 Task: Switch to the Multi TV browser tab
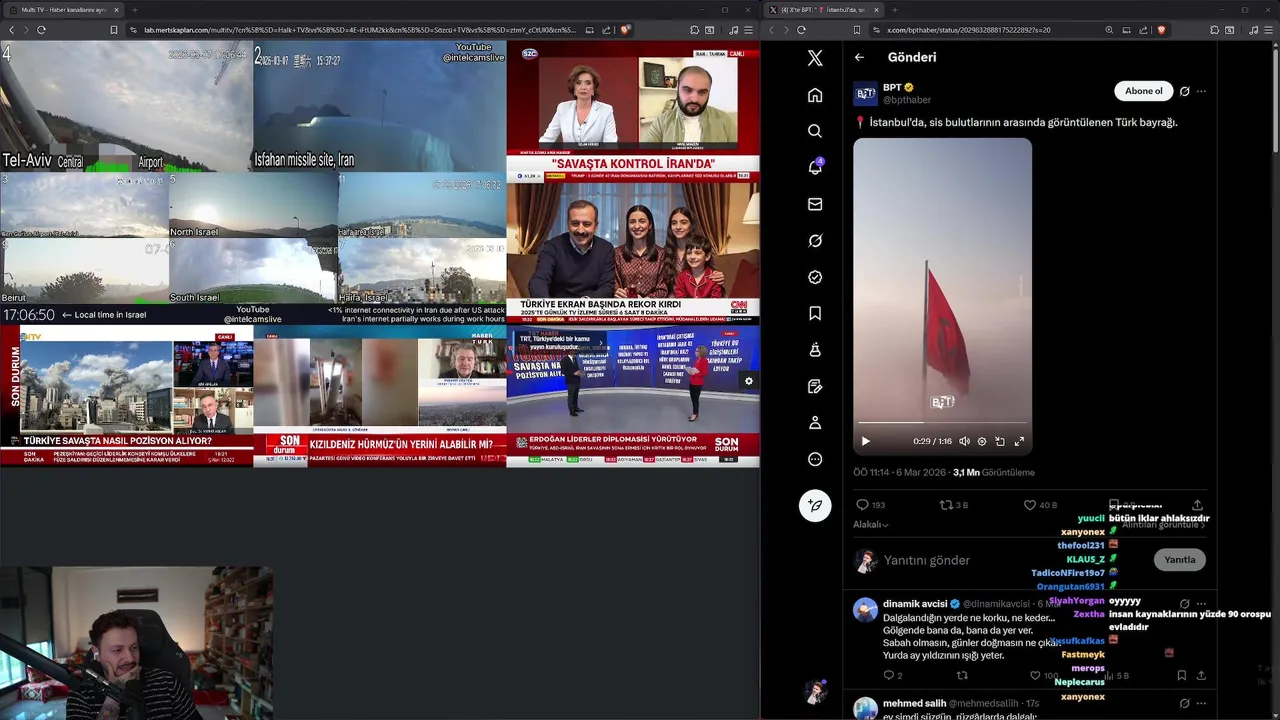[64, 10]
